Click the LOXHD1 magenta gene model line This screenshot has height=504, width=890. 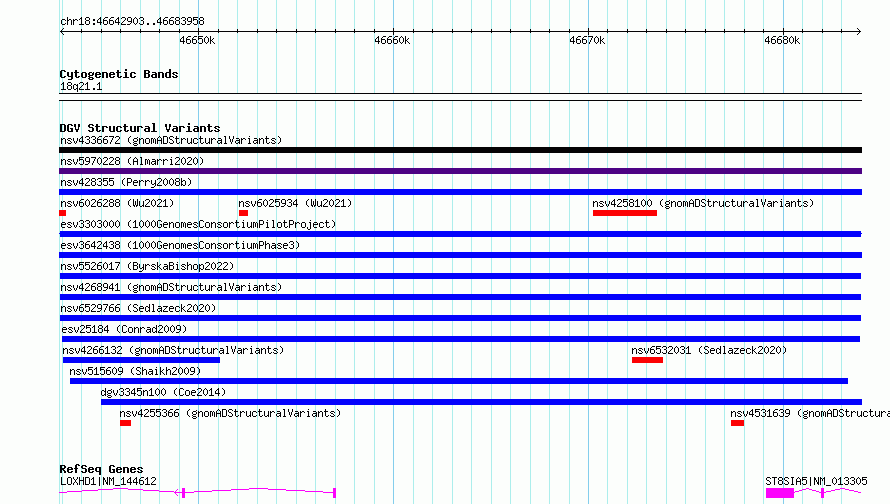tap(198, 491)
